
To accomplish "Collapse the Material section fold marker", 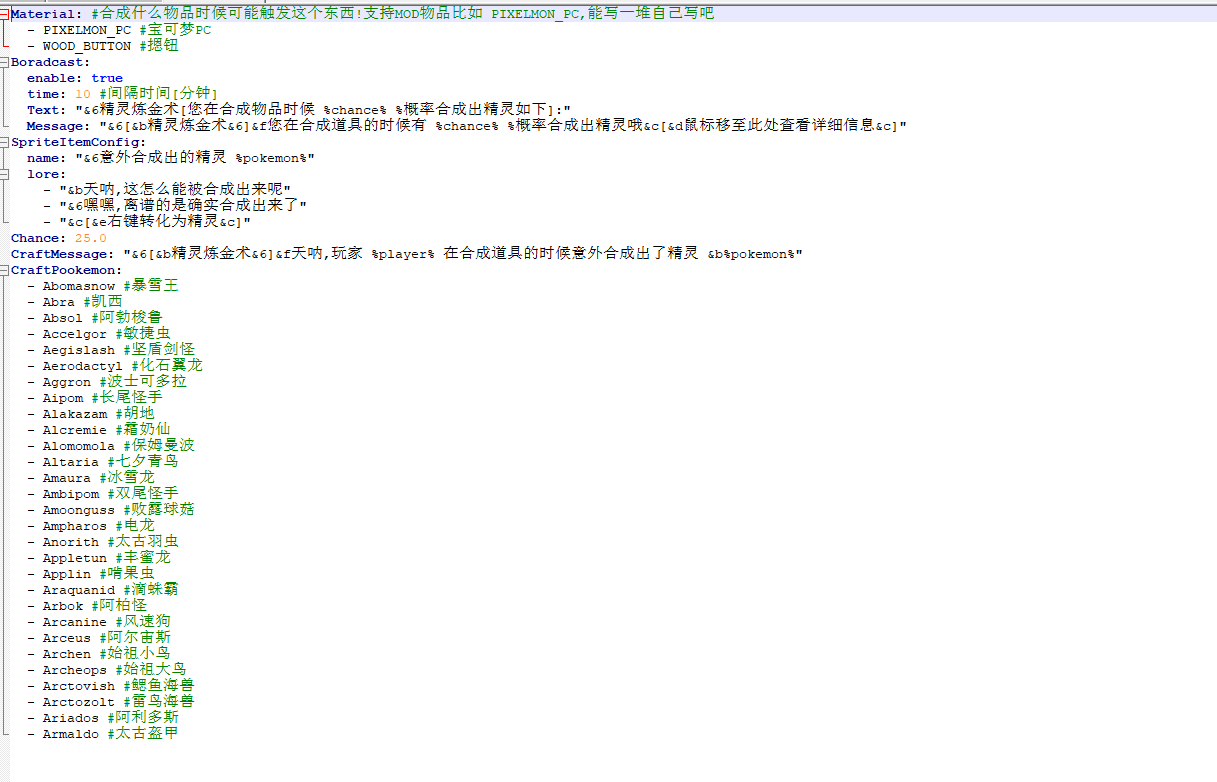I will (x=5, y=14).
